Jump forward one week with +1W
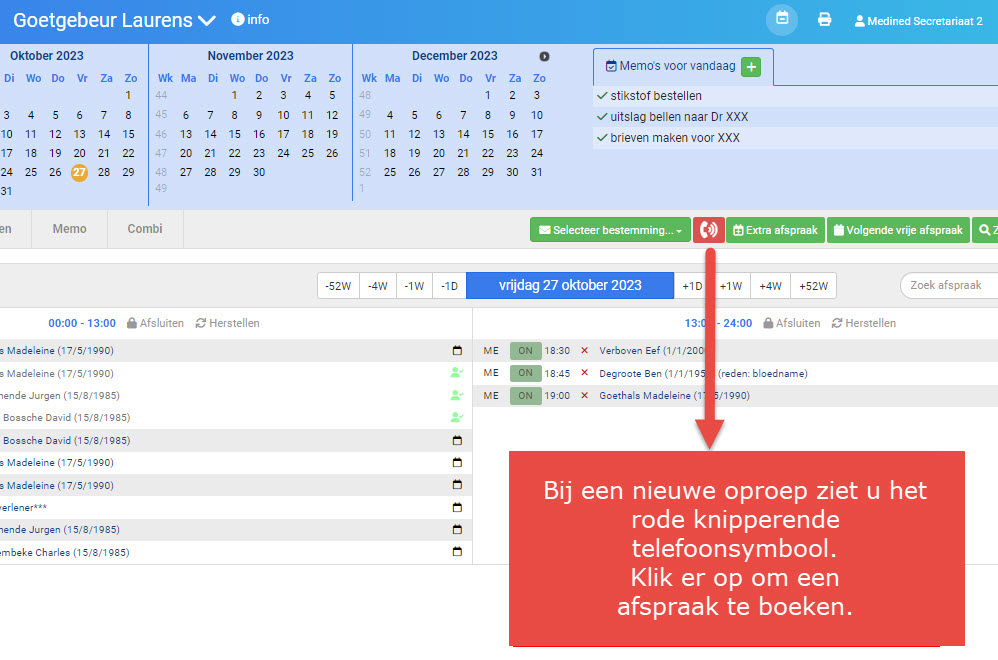Screen dimensions: 998x660 click(x=731, y=286)
